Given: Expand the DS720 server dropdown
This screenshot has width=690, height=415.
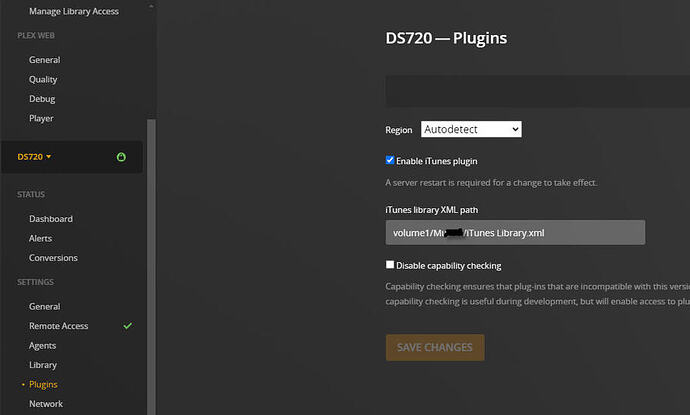Looking at the screenshot, I should pos(34,157).
